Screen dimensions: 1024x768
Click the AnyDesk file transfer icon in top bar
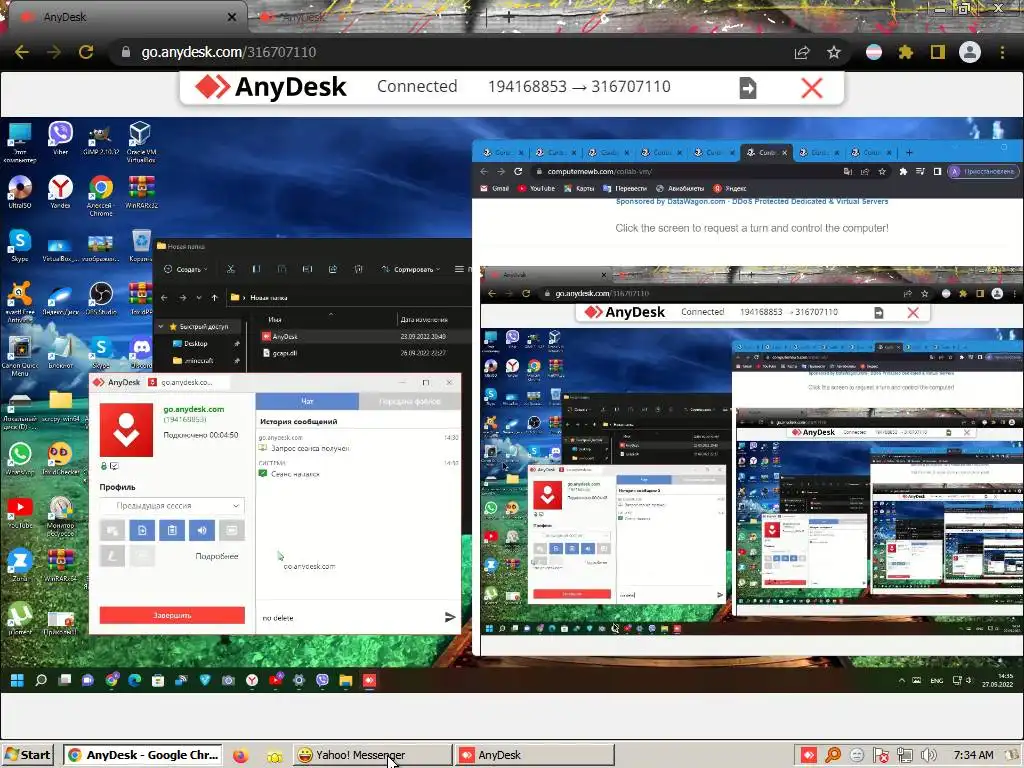(x=748, y=88)
